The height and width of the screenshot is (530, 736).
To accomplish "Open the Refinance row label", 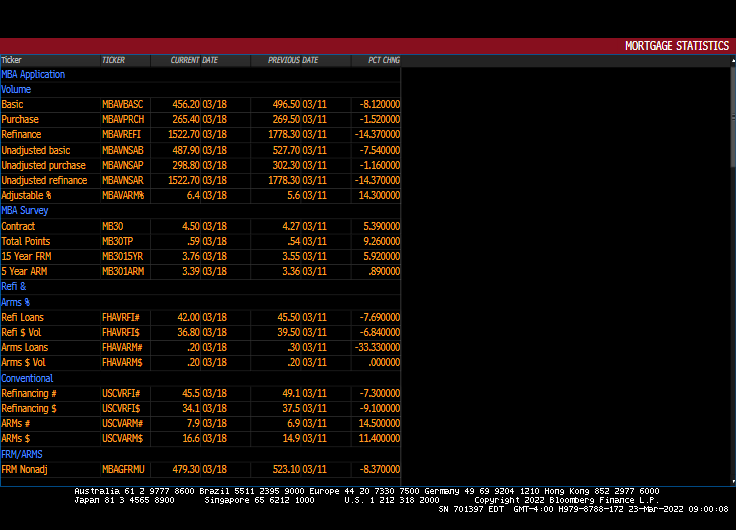I will [21, 135].
